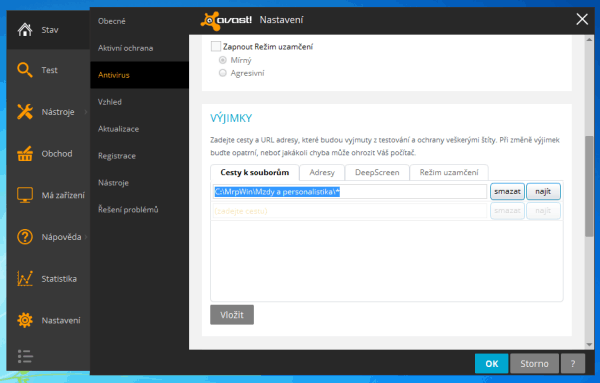Click the Statistika chart icon
The width and height of the screenshot is (600, 383).
tap(25, 279)
